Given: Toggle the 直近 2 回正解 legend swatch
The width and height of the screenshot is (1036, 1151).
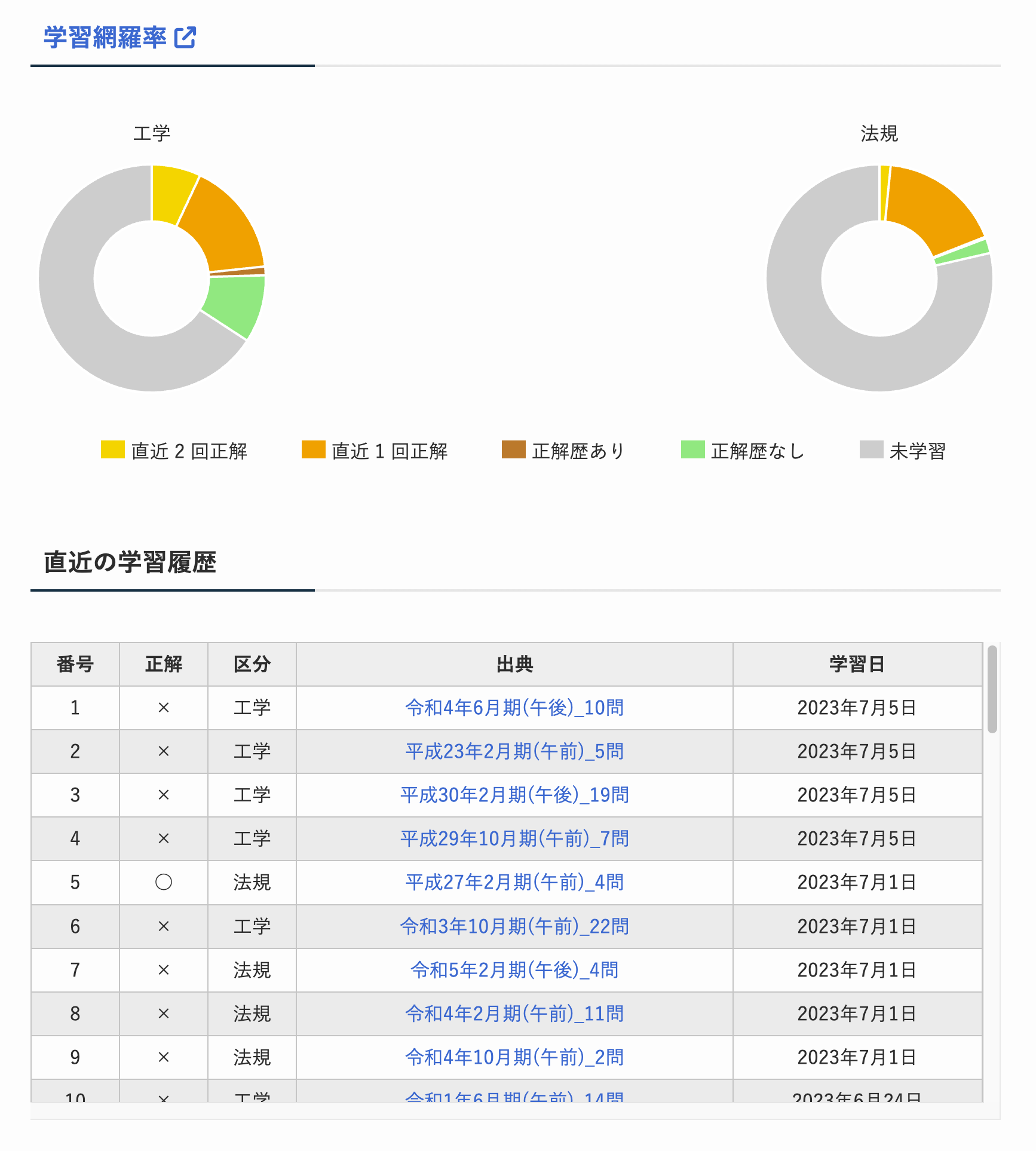Looking at the screenshot, I should 112,450.
